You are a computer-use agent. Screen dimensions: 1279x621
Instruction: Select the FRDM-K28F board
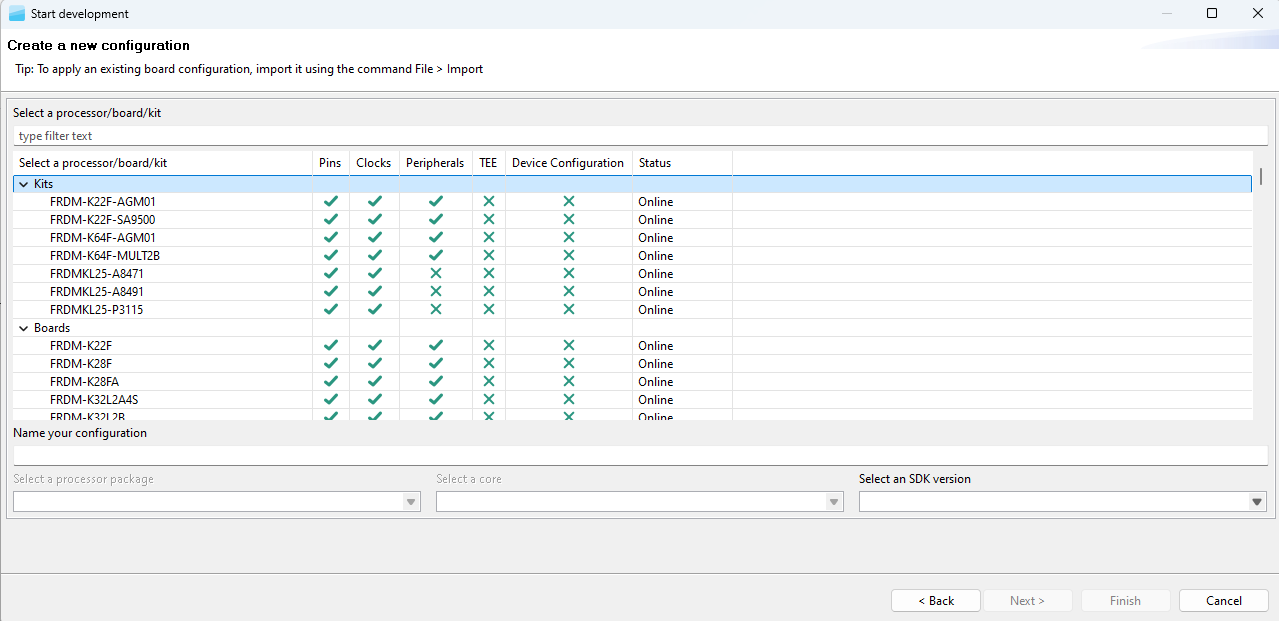pyautogui.click(x=81, y=363)
